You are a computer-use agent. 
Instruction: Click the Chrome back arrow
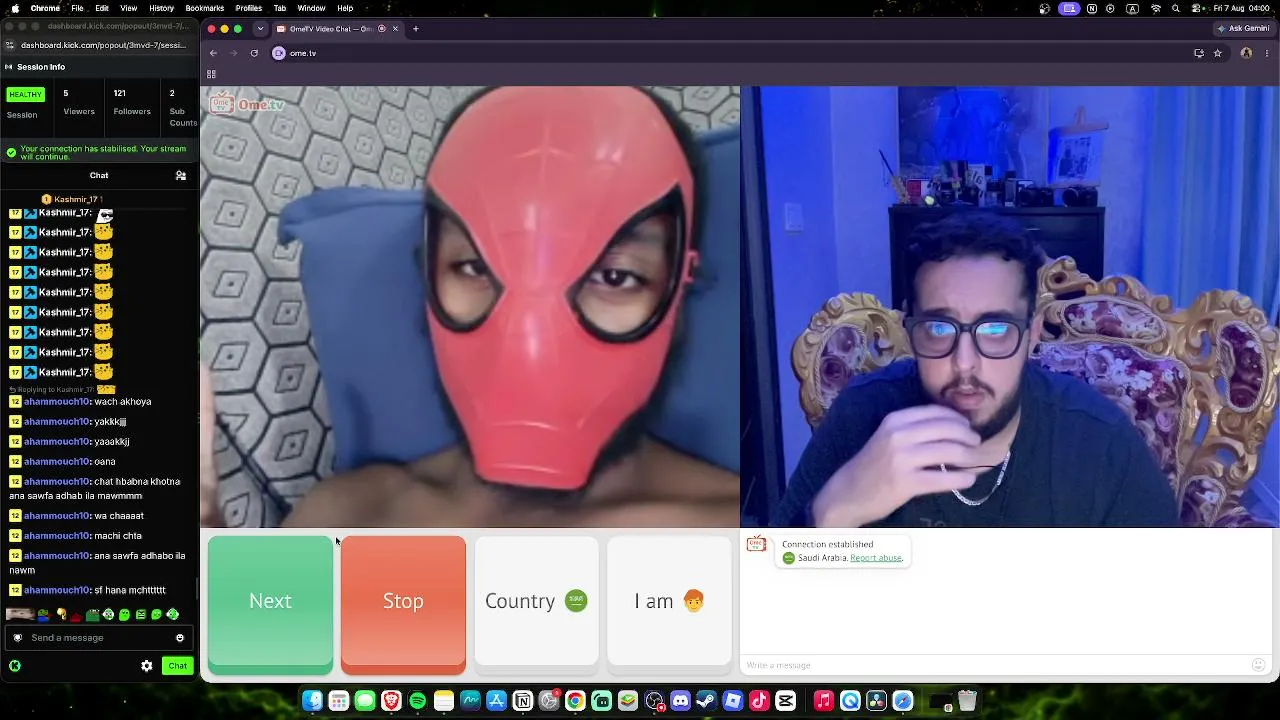click(213, 53)
